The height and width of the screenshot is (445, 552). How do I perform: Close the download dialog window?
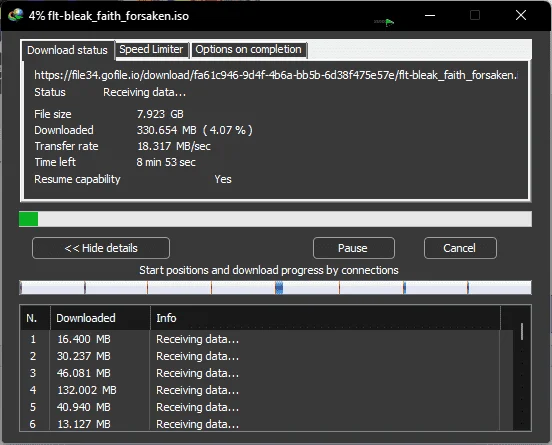point(521,15)
